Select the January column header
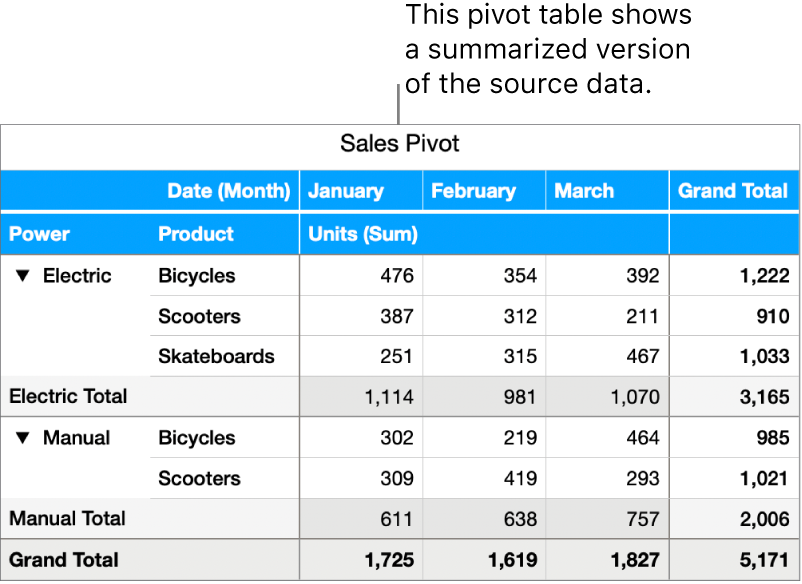This screenshot has width=802, height=584. pos(346,191)
